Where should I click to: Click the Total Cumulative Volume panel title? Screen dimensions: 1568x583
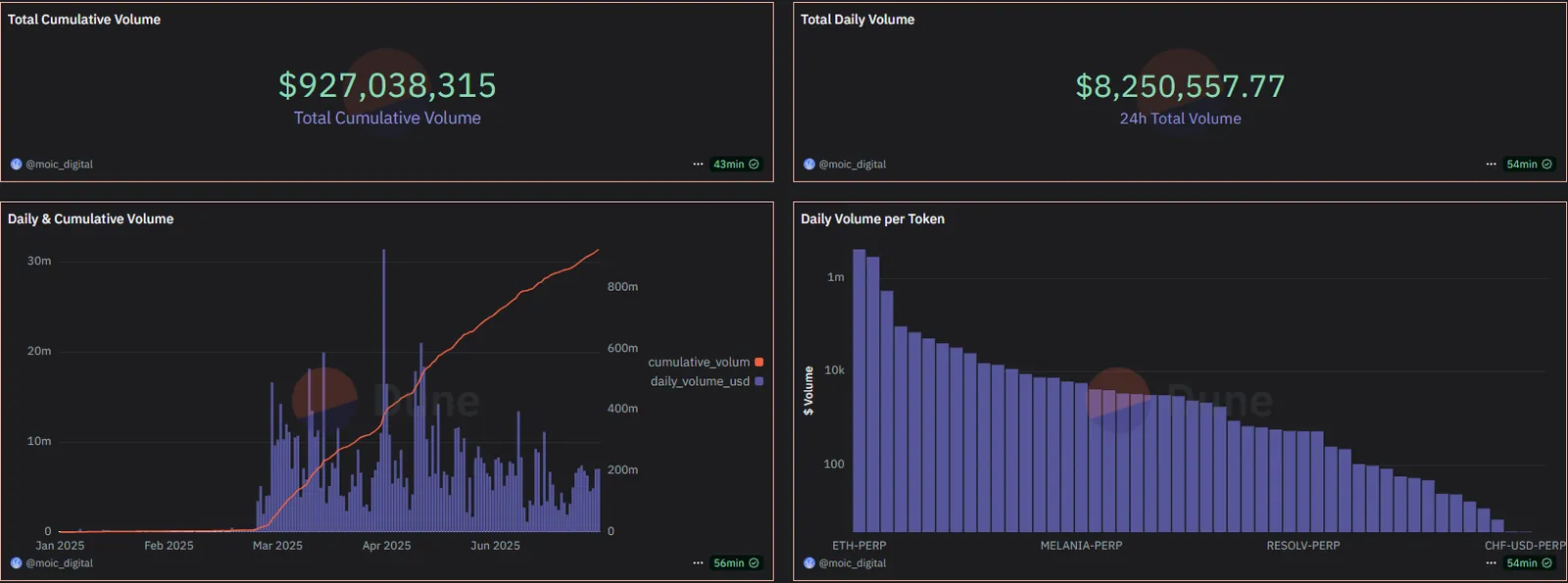[x=84, y=20]
